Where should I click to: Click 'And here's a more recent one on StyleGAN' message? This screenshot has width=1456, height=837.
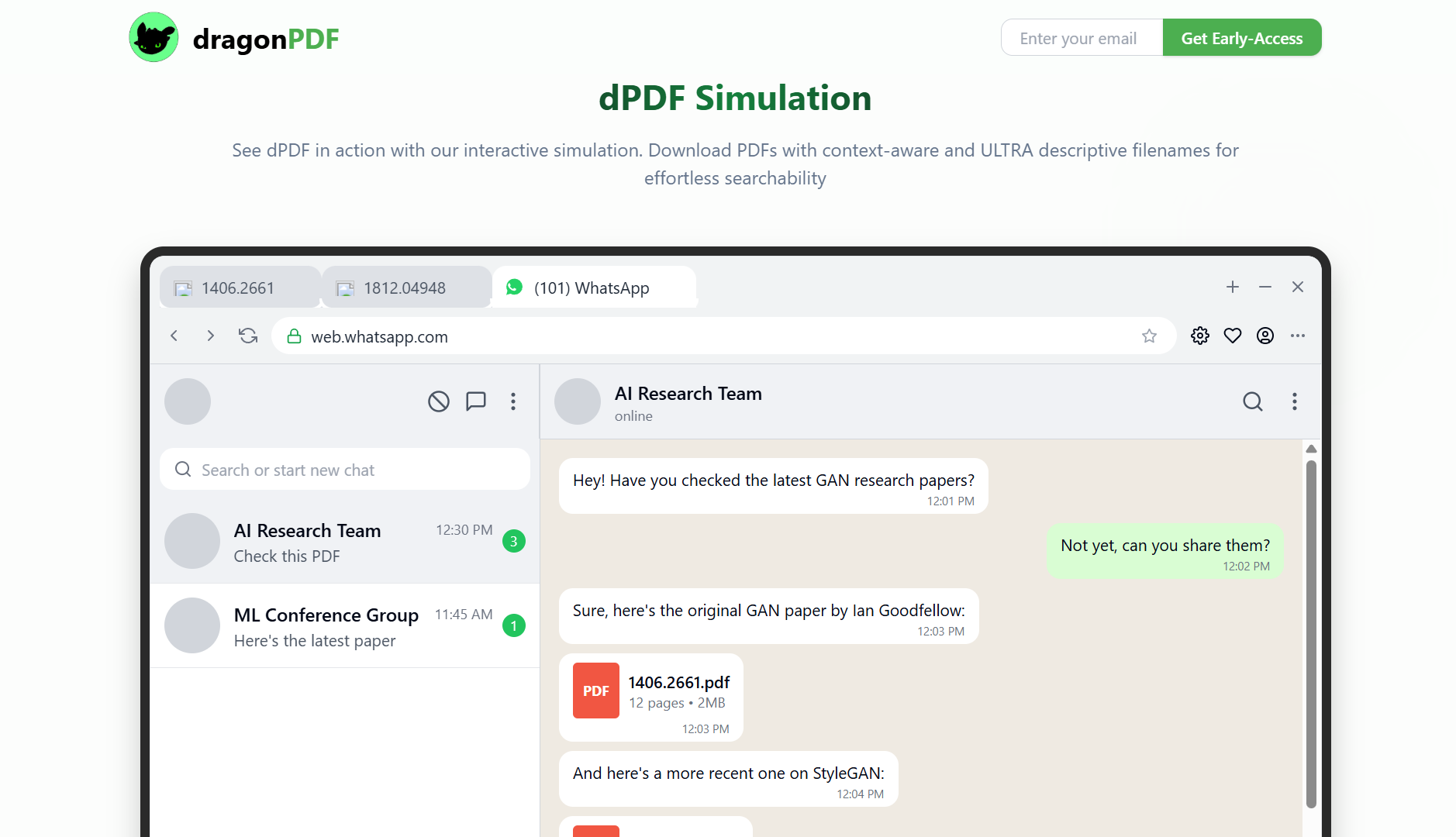[x=729, y=779]
